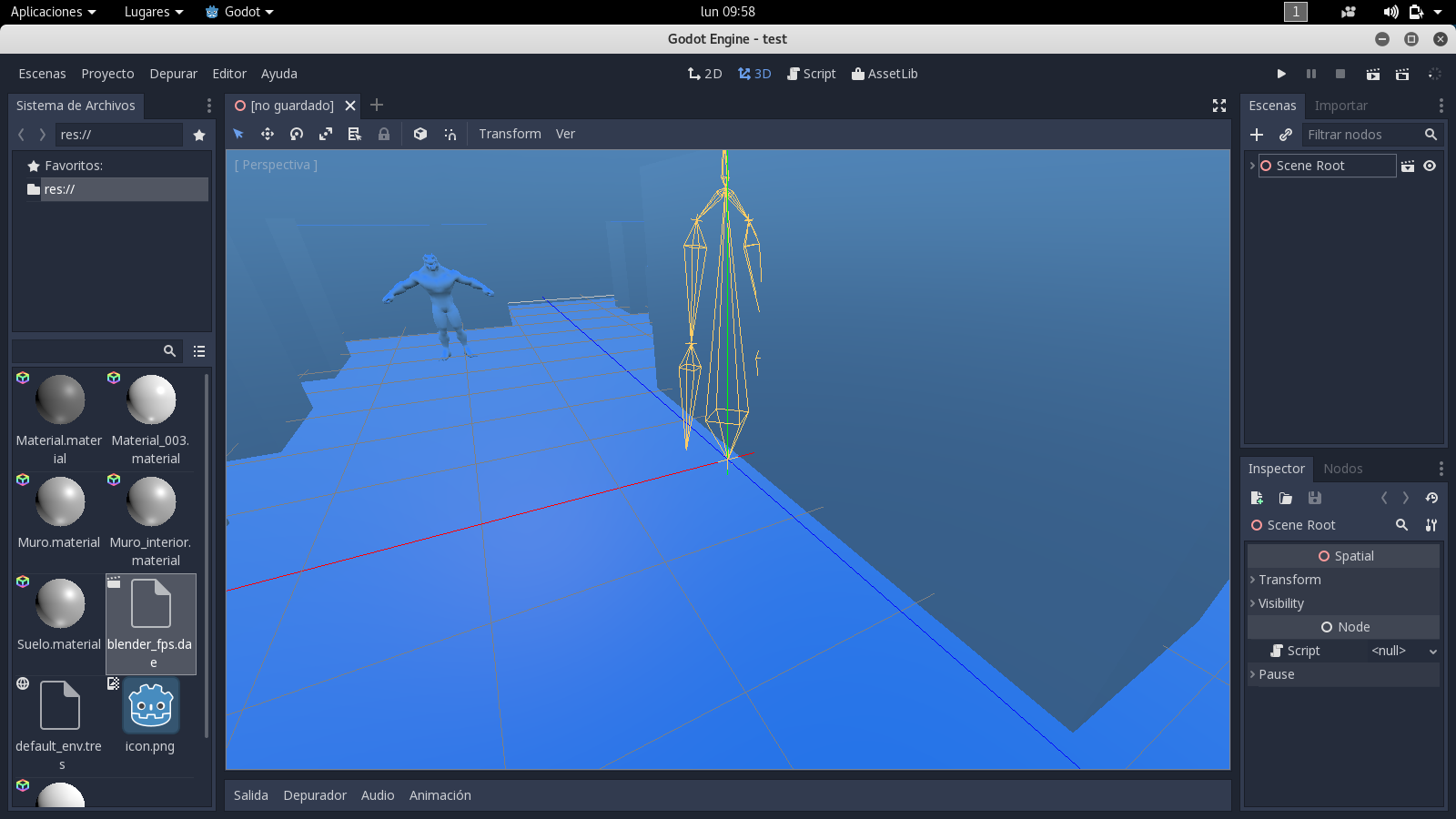This screenshot has width=1456, height=819.
Task: Search properties in Inspector
Action: coord(1402,525)
